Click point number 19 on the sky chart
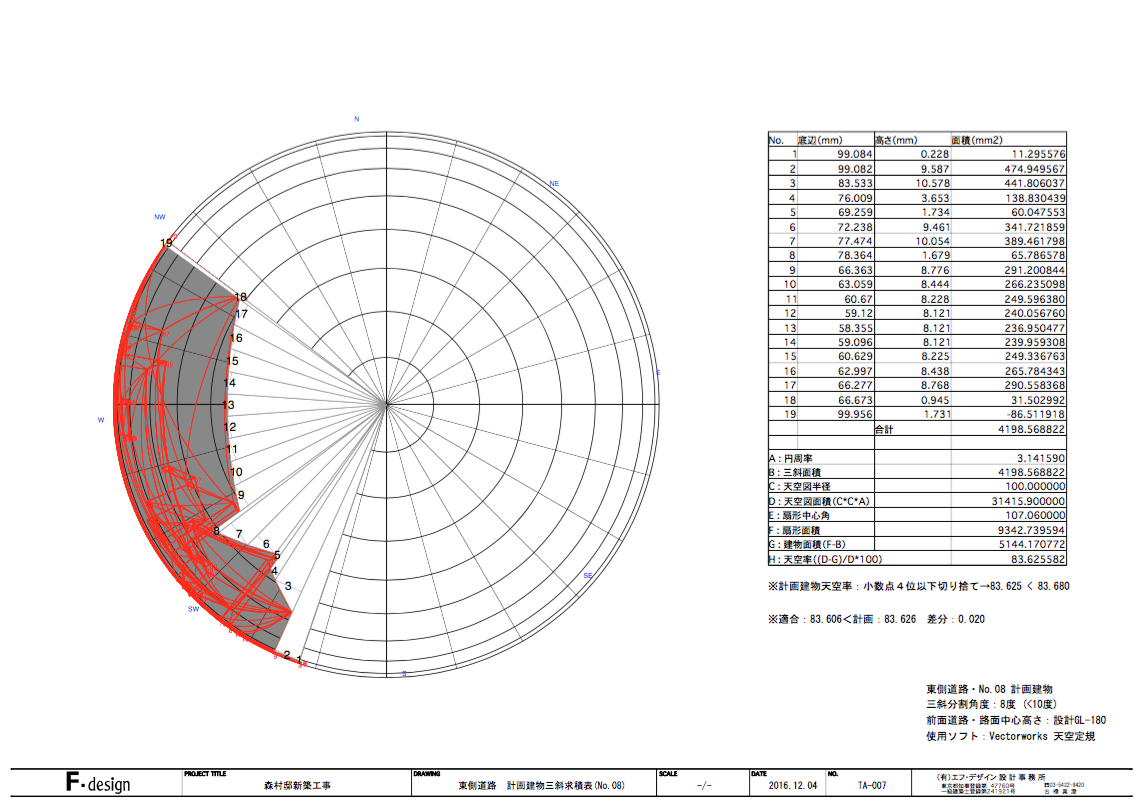 coord(166,243)
